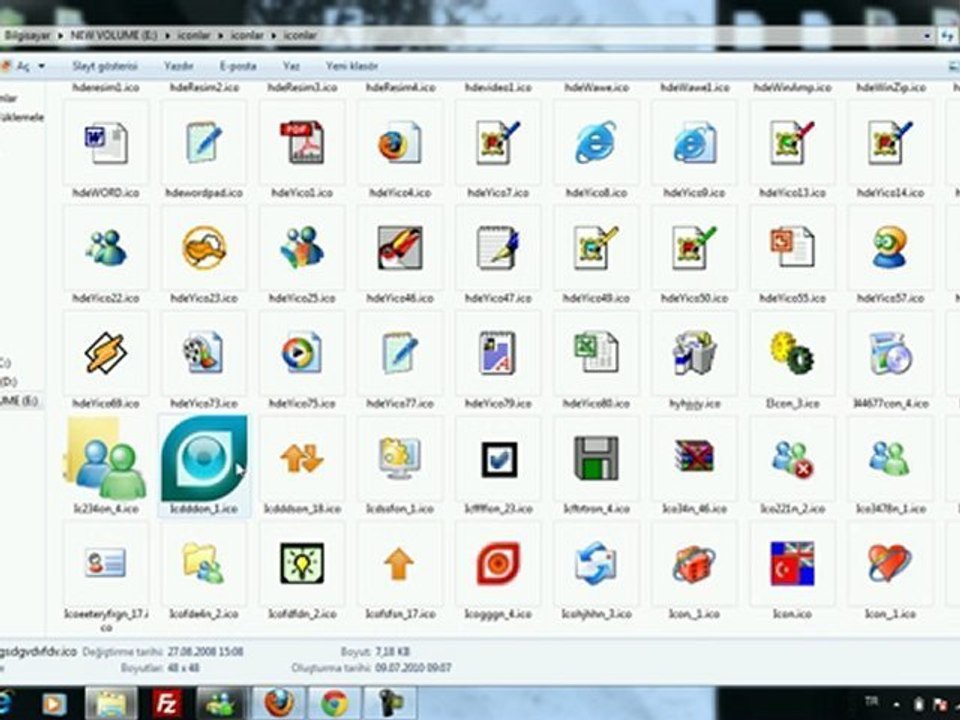
Task: Select the Winamp lightning icon hdeYico69.ico
Action: tap(107, 353)
